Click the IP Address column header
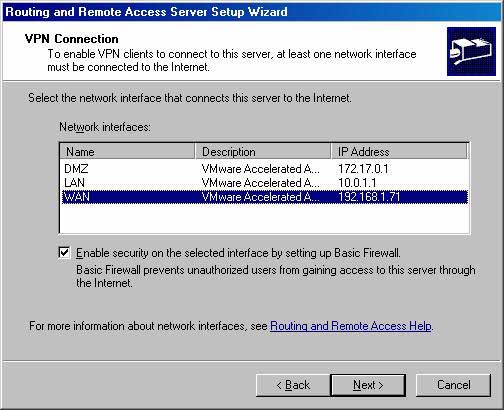 tap(399, 152)
